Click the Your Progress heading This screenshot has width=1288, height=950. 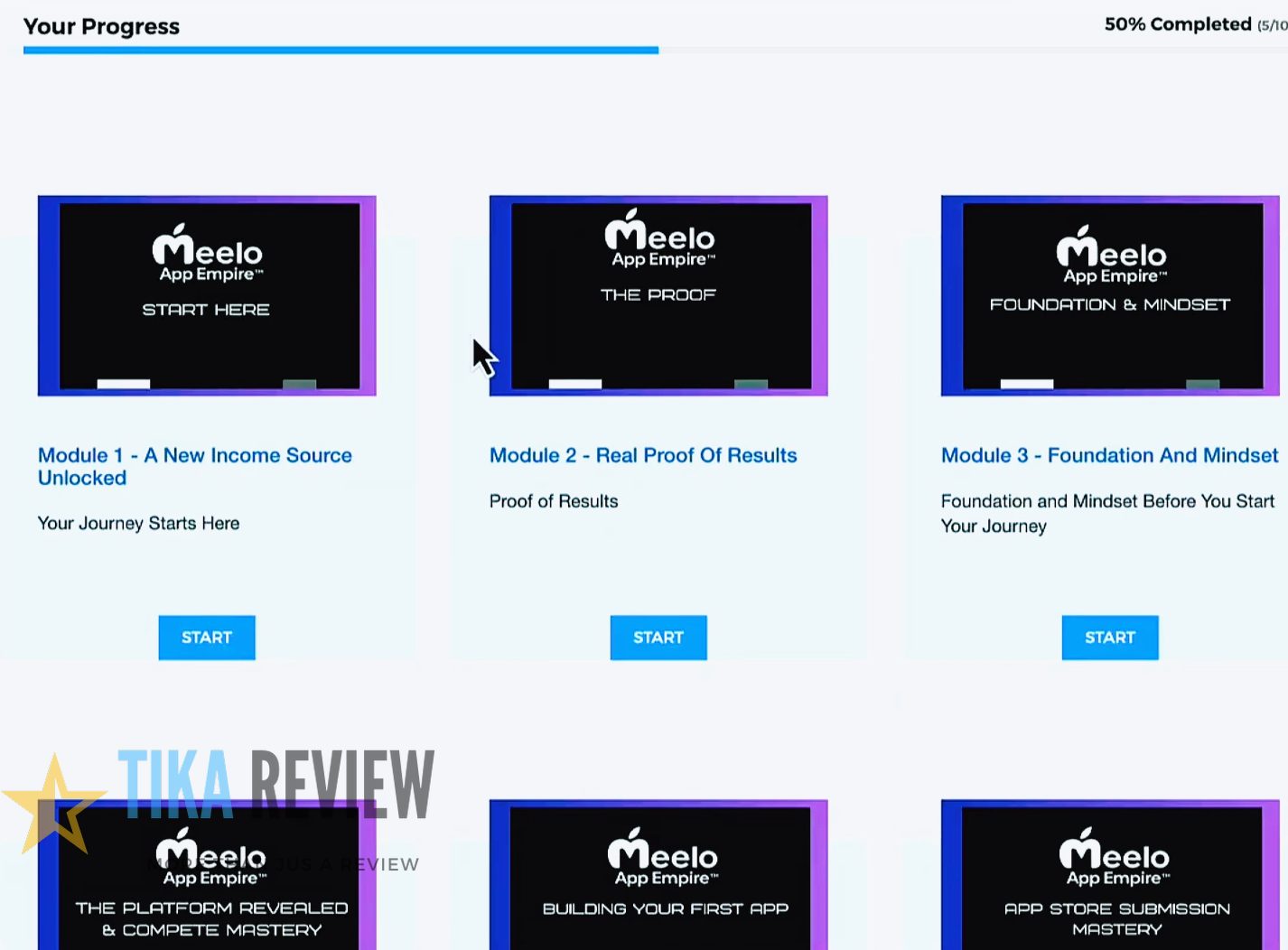(101, 26)
